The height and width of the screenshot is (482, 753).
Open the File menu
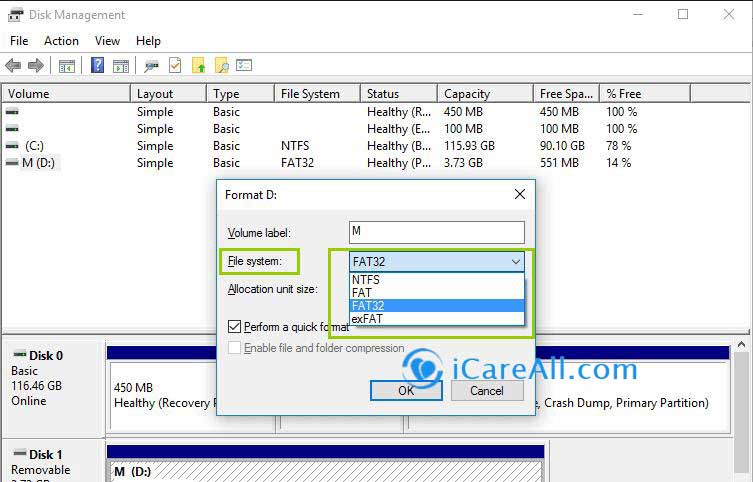pyautogui.click(x=19, y=41)
